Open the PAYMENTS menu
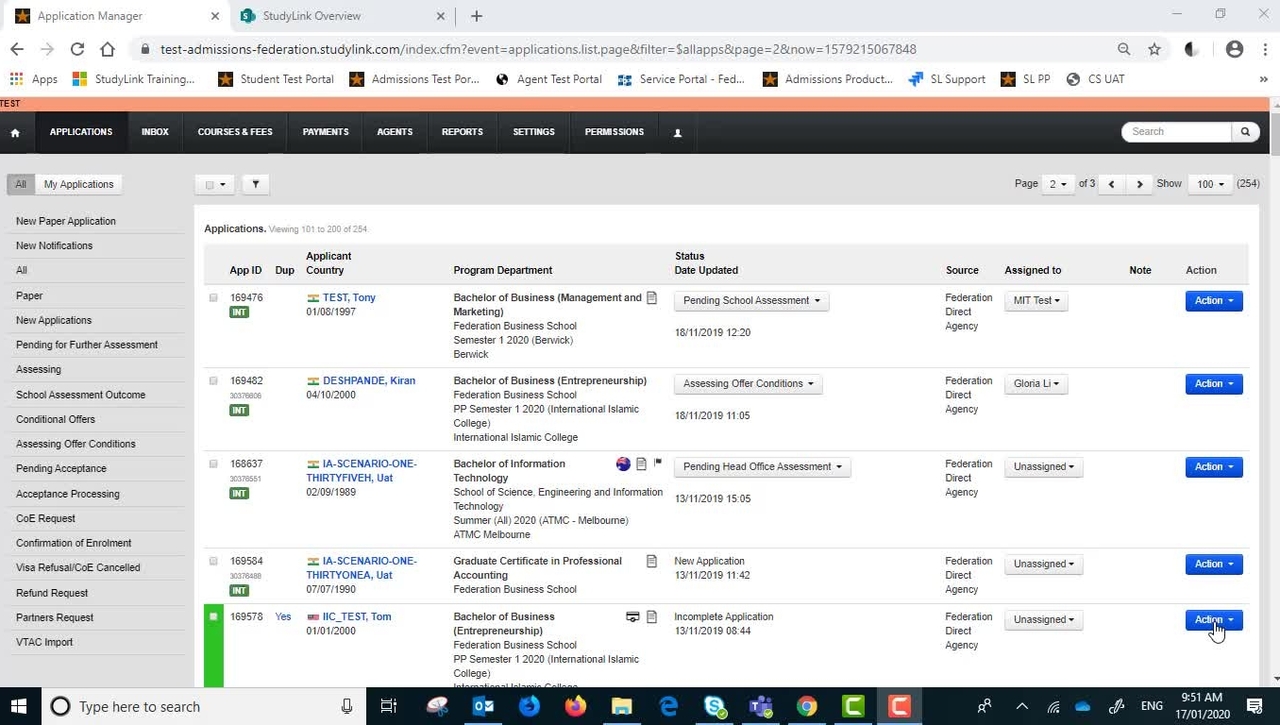Viewport: 1280px width, 725px height. 326,132
